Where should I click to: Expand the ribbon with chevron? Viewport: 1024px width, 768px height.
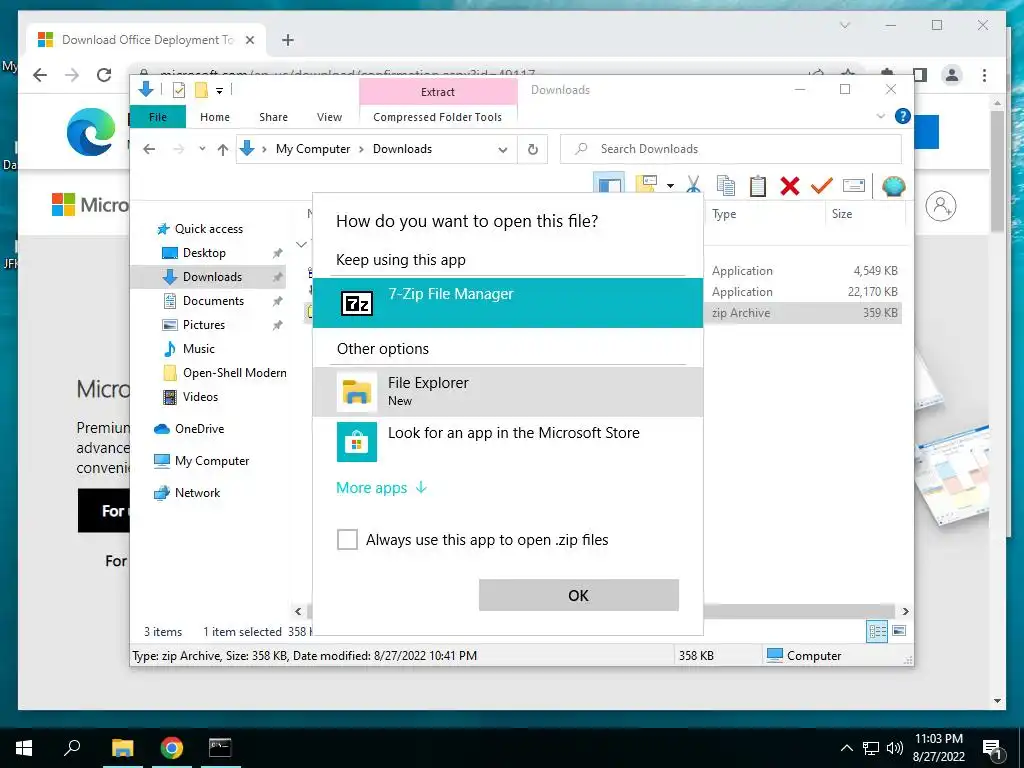tap(880, 116)
